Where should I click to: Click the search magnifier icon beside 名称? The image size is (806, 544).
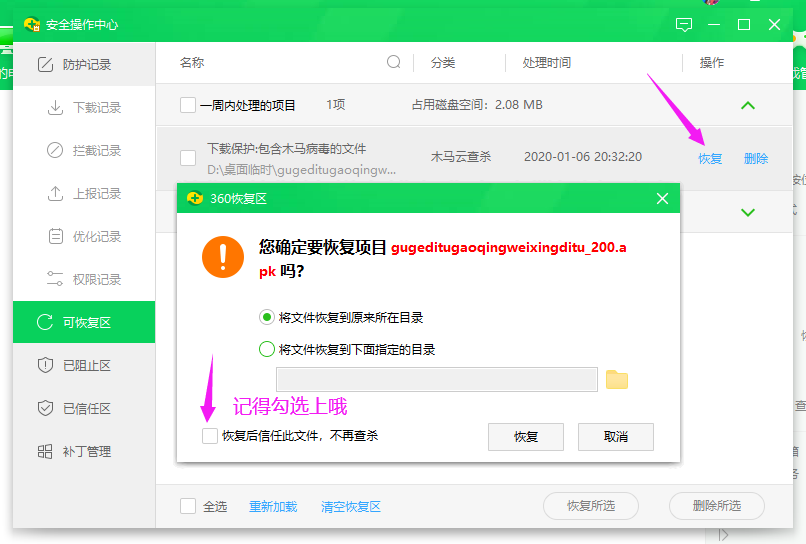(x=394, y=62)
